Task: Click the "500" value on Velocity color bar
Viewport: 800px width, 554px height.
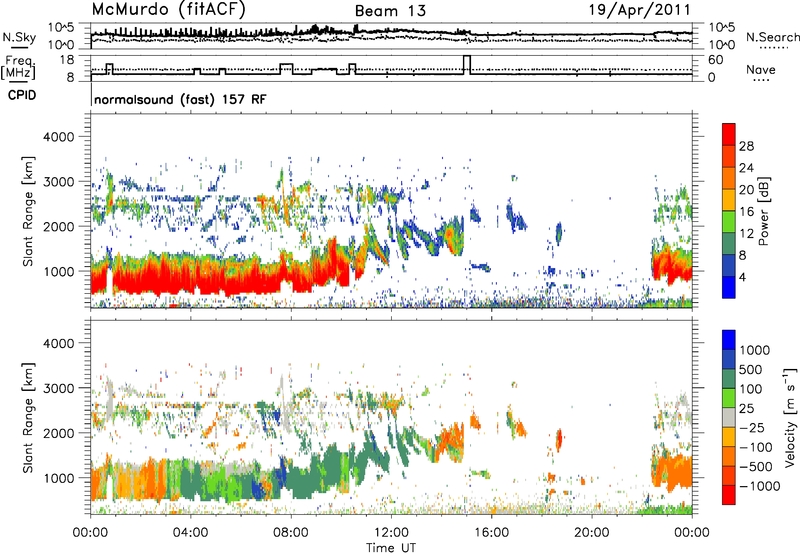Action: coord(752,369)
